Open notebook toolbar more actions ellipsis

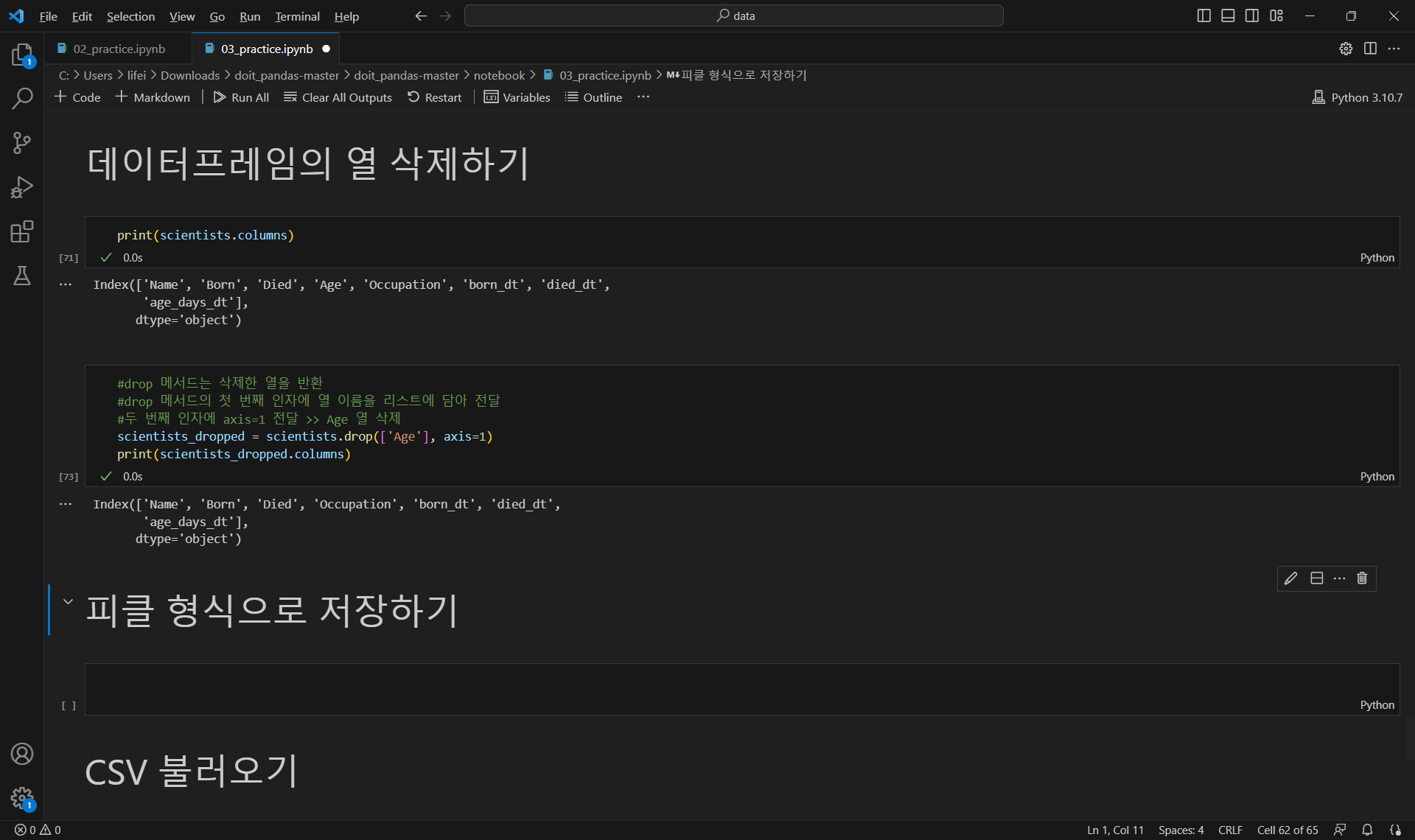(643, 97)
